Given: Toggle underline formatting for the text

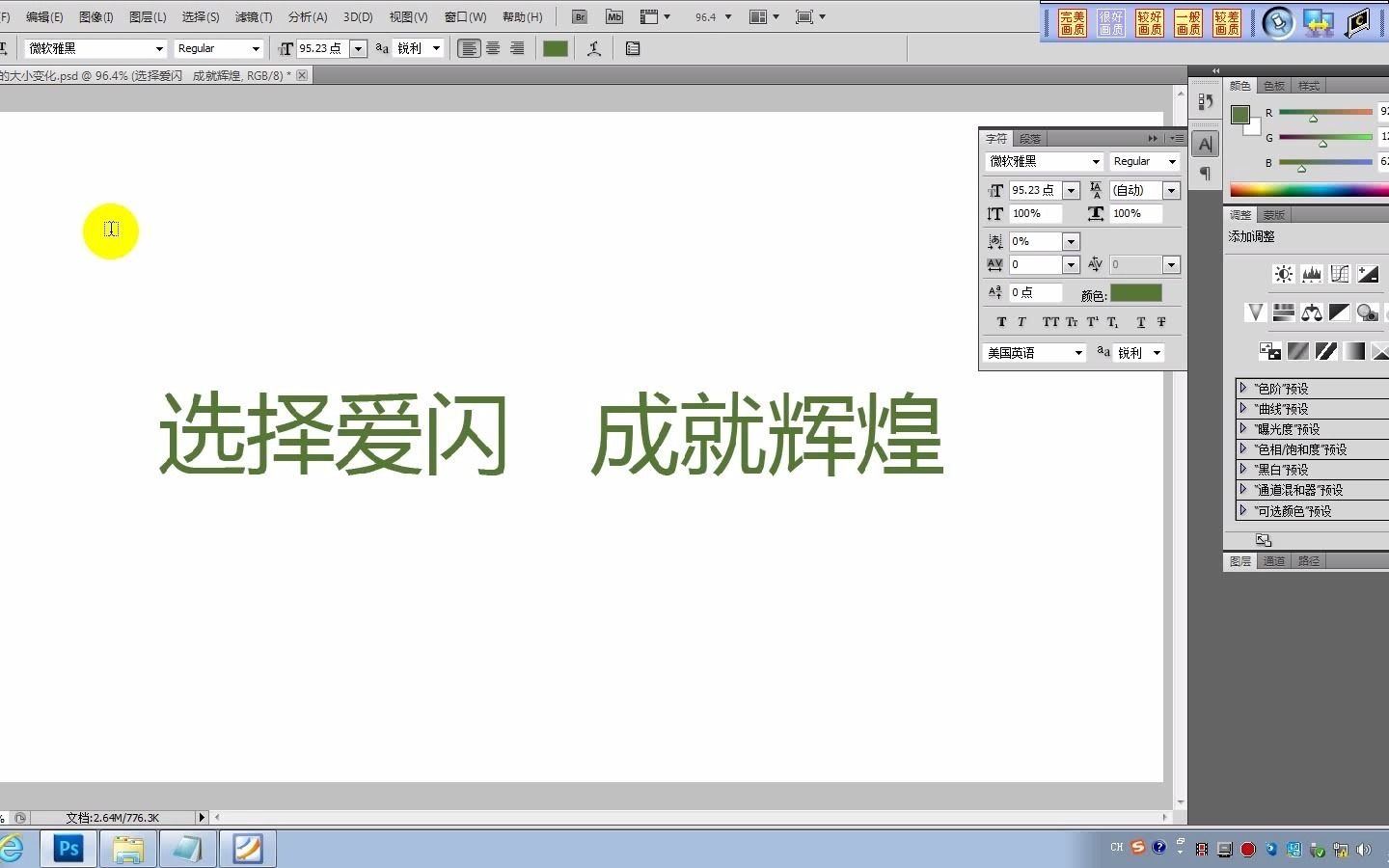Looking at the screenshot, I should [1140, 322].
